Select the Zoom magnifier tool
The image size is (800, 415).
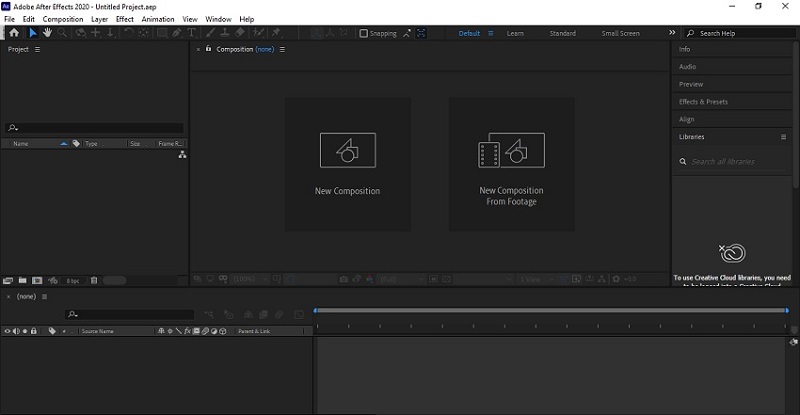coord(62,33)
